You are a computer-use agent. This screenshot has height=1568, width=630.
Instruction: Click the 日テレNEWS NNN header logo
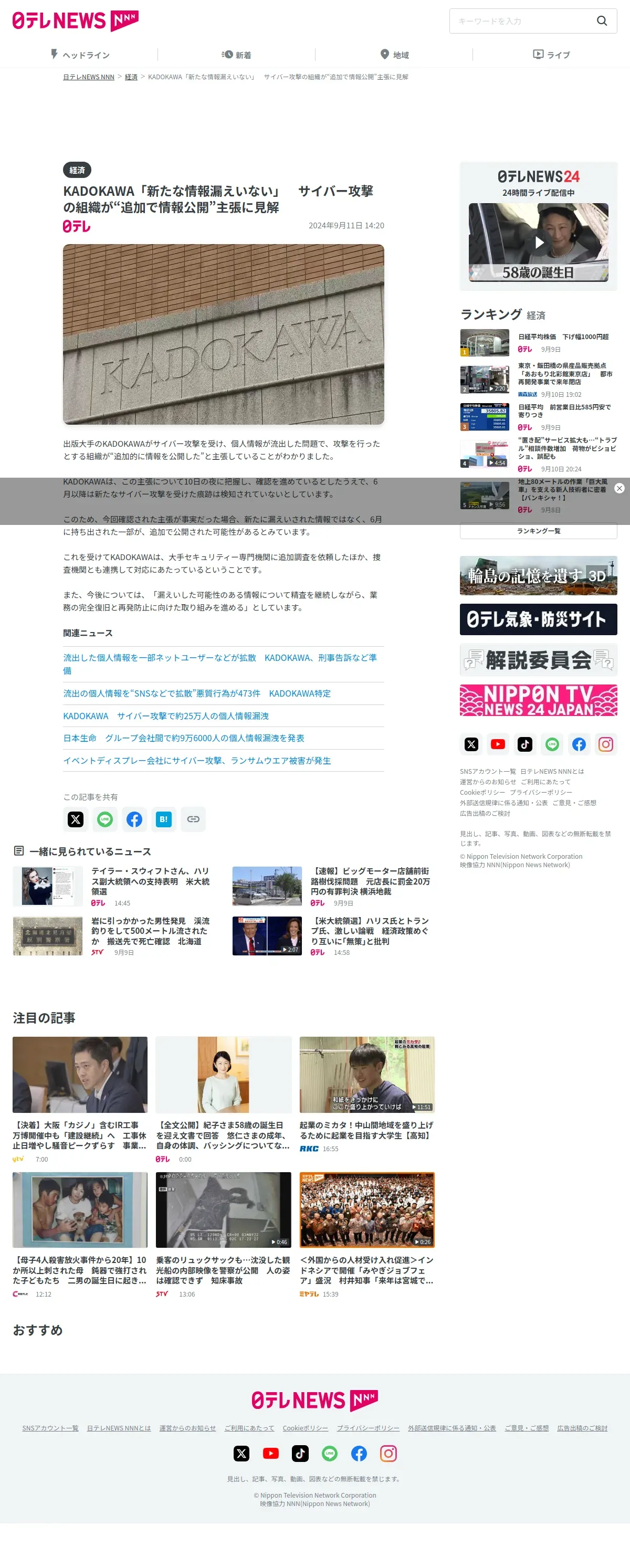click(x=76, y=20)
